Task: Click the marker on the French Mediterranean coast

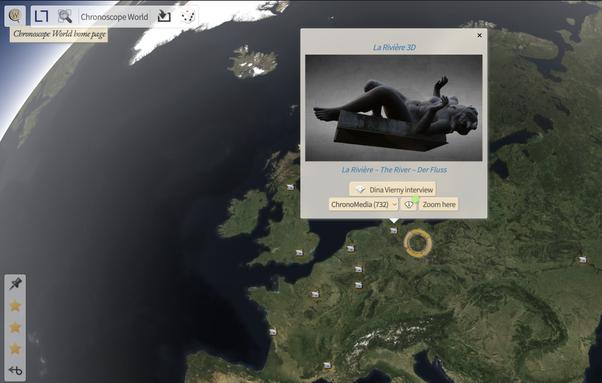Action: [327, 365]
